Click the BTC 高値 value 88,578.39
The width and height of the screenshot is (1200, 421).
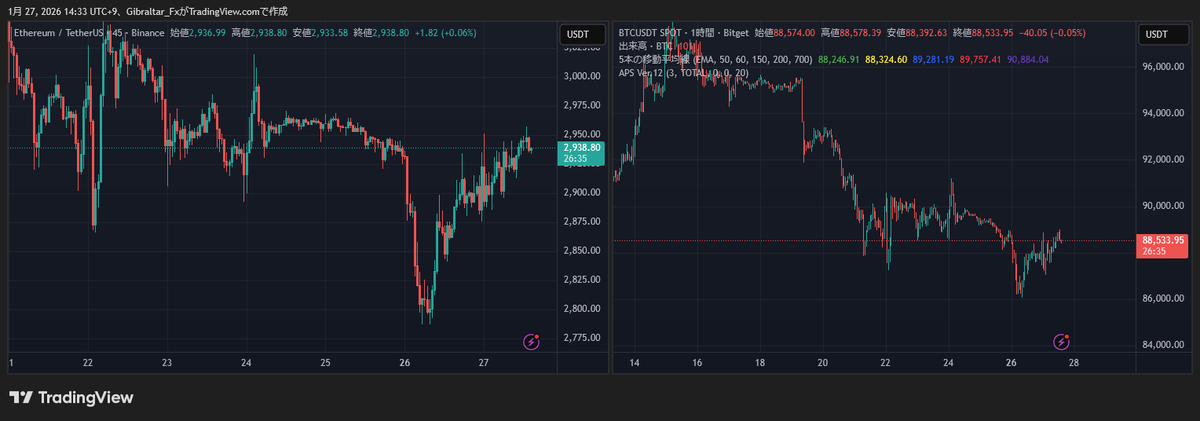[x=861, y=33]
